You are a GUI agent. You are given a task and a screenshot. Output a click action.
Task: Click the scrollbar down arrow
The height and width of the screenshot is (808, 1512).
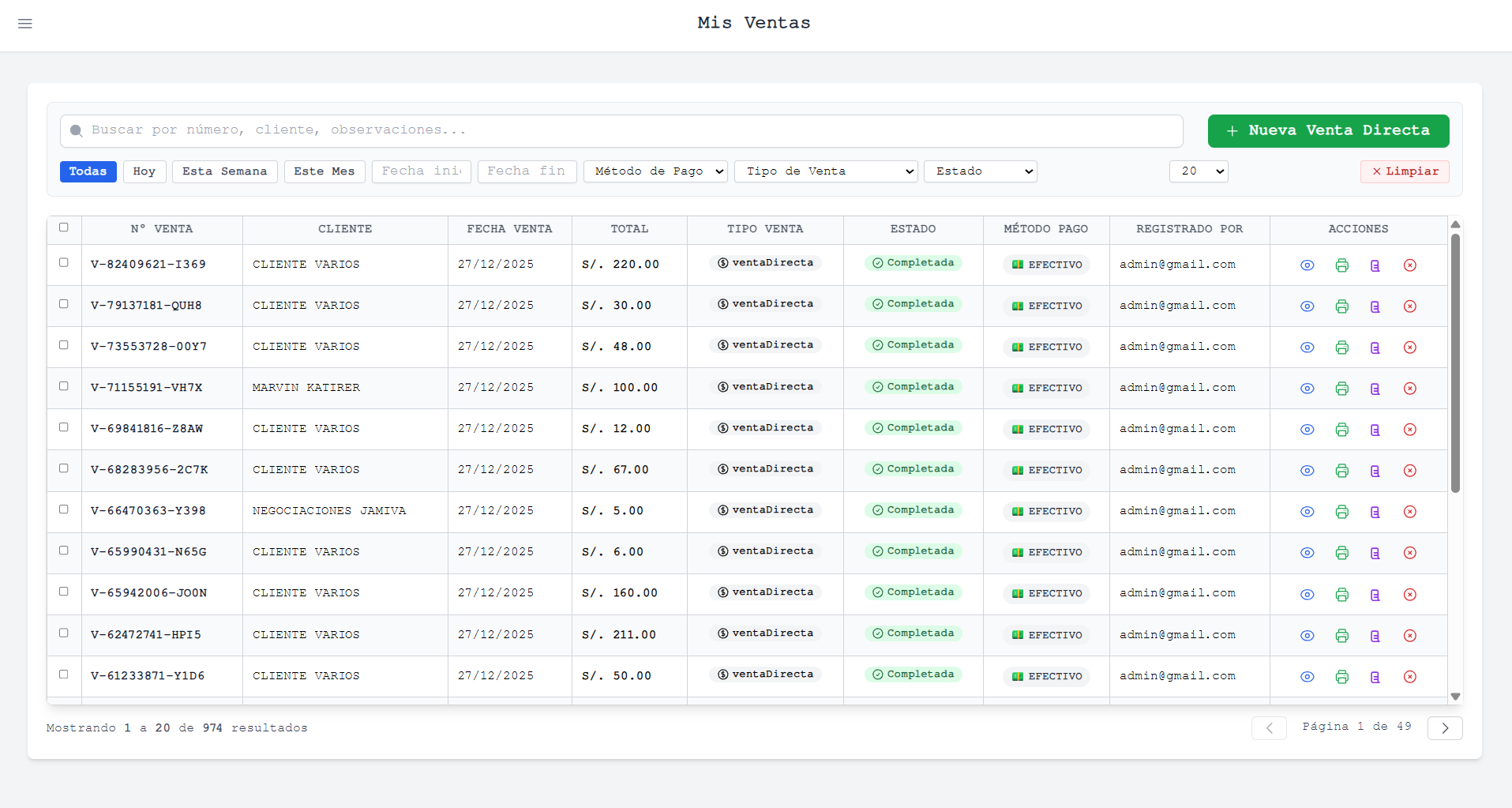1455,697
